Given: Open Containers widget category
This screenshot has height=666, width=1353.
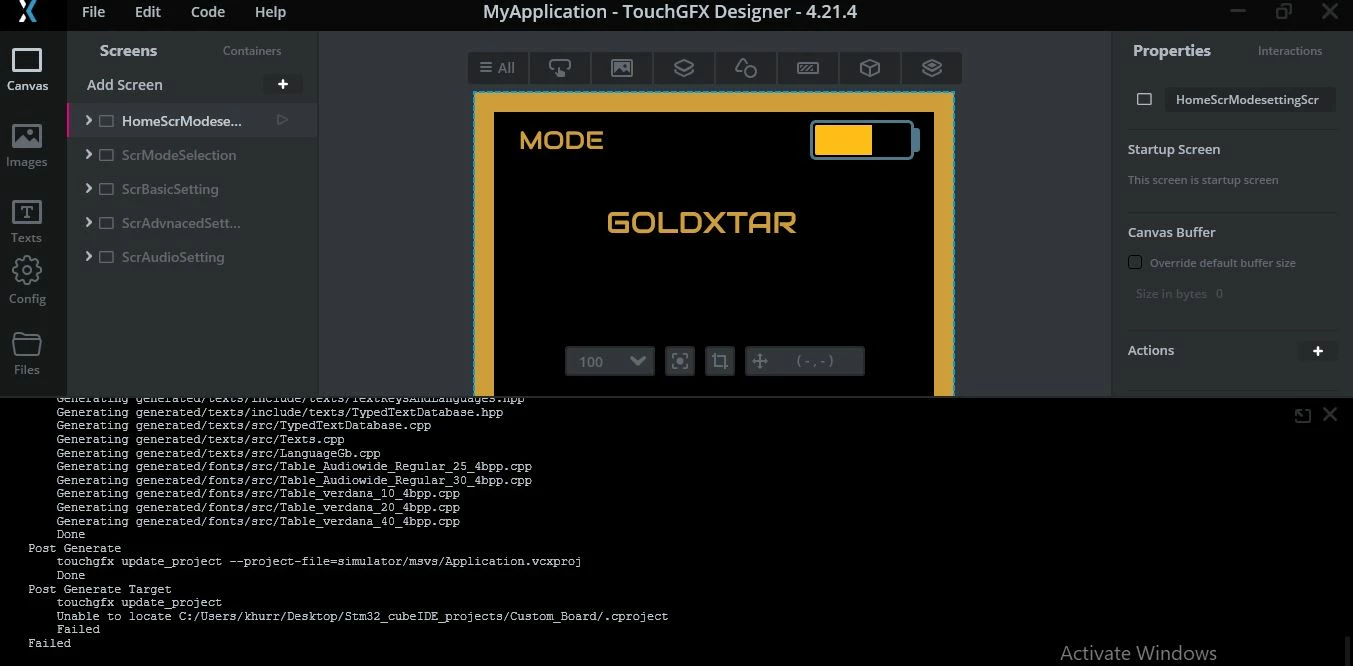Looking at the screenshot, I should tap(684, 68).
